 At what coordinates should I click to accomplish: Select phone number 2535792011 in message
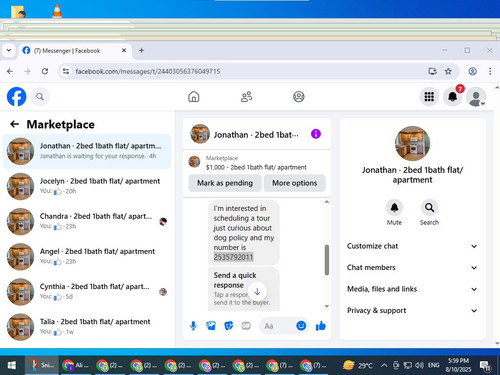tap(233, 257)
